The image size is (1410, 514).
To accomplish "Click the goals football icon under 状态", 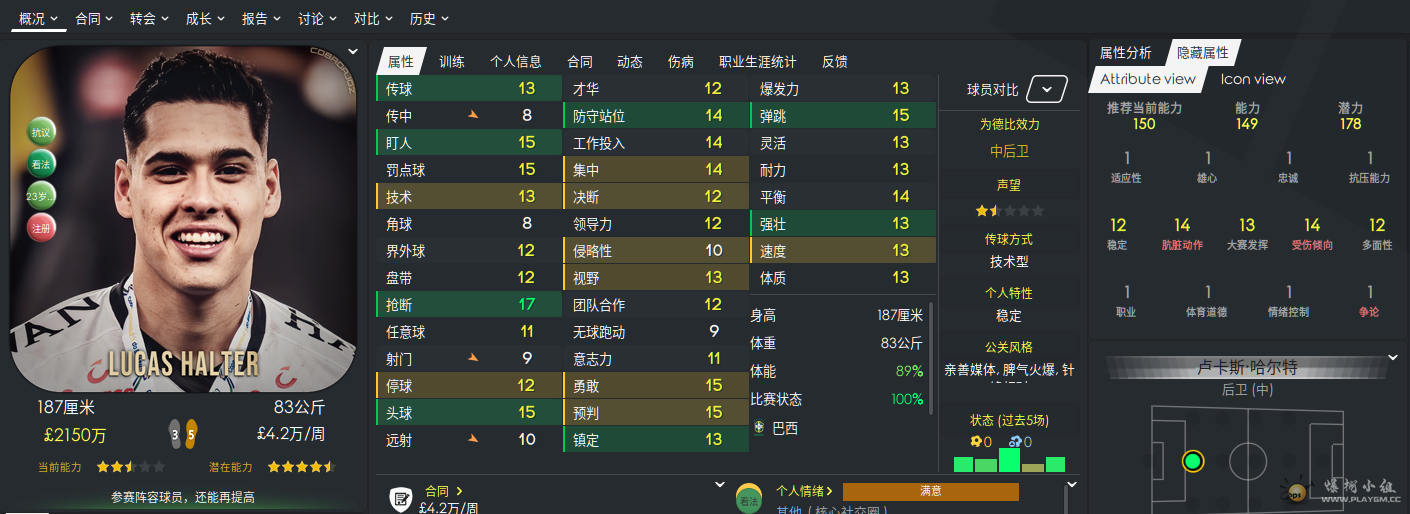I will [x=977, y=441].
